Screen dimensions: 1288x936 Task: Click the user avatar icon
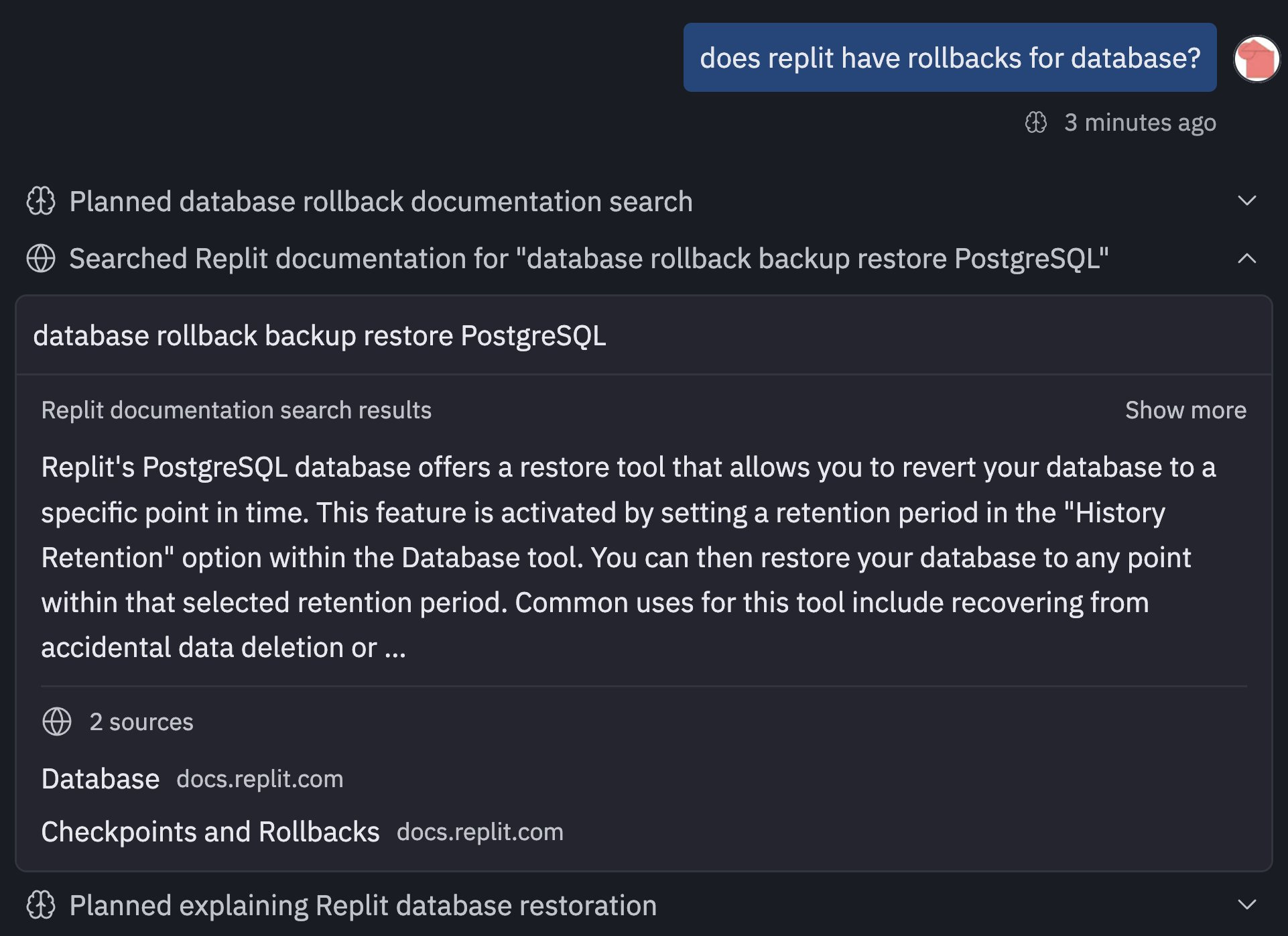pyautogui.click(x=1257, y=59)
